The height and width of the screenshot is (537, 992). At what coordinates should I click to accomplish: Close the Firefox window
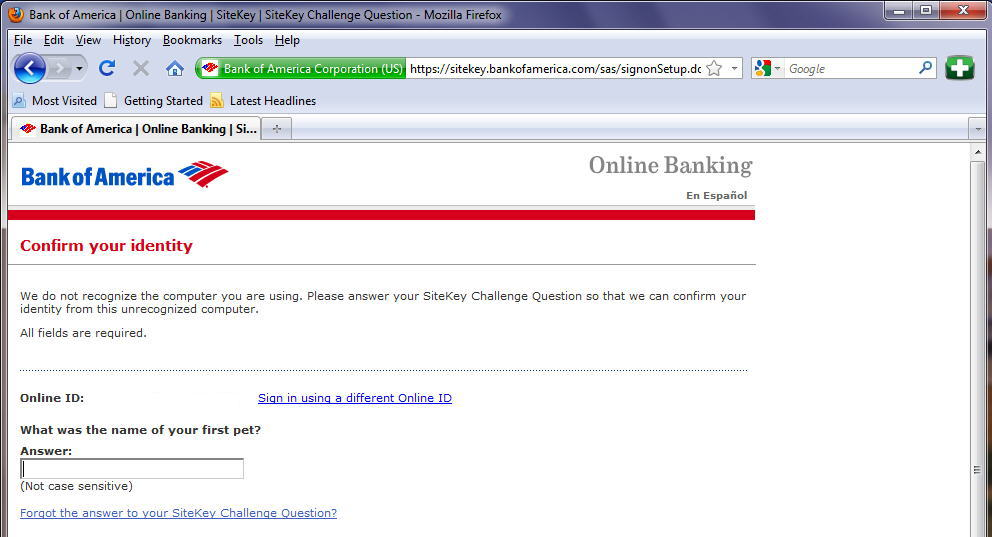point(964,11)
